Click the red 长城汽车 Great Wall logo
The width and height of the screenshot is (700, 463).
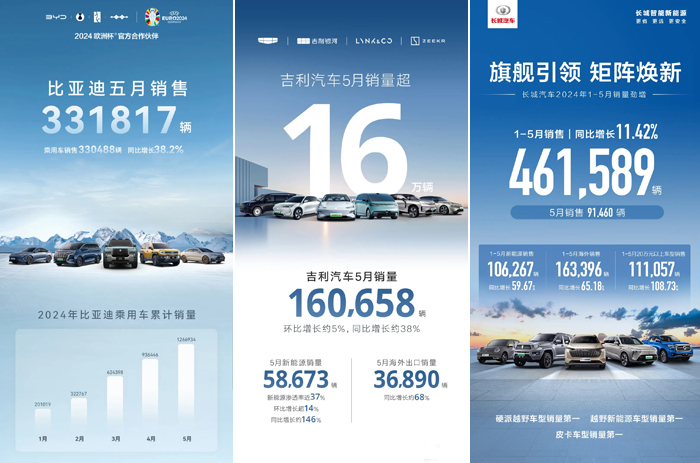503,15
